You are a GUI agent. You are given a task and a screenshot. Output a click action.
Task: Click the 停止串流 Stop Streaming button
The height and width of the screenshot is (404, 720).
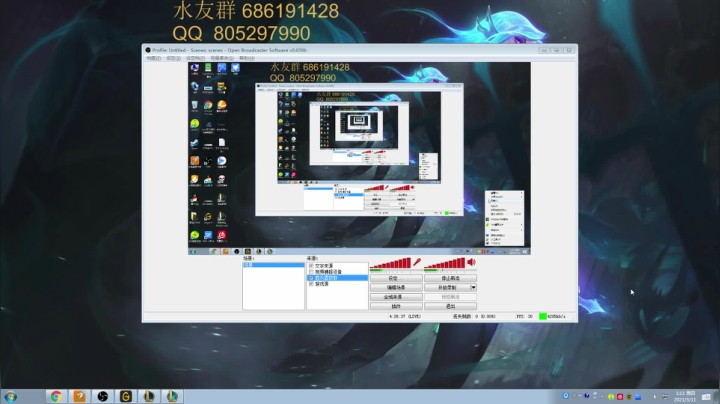pyautogui.click(x=450, y=278)
